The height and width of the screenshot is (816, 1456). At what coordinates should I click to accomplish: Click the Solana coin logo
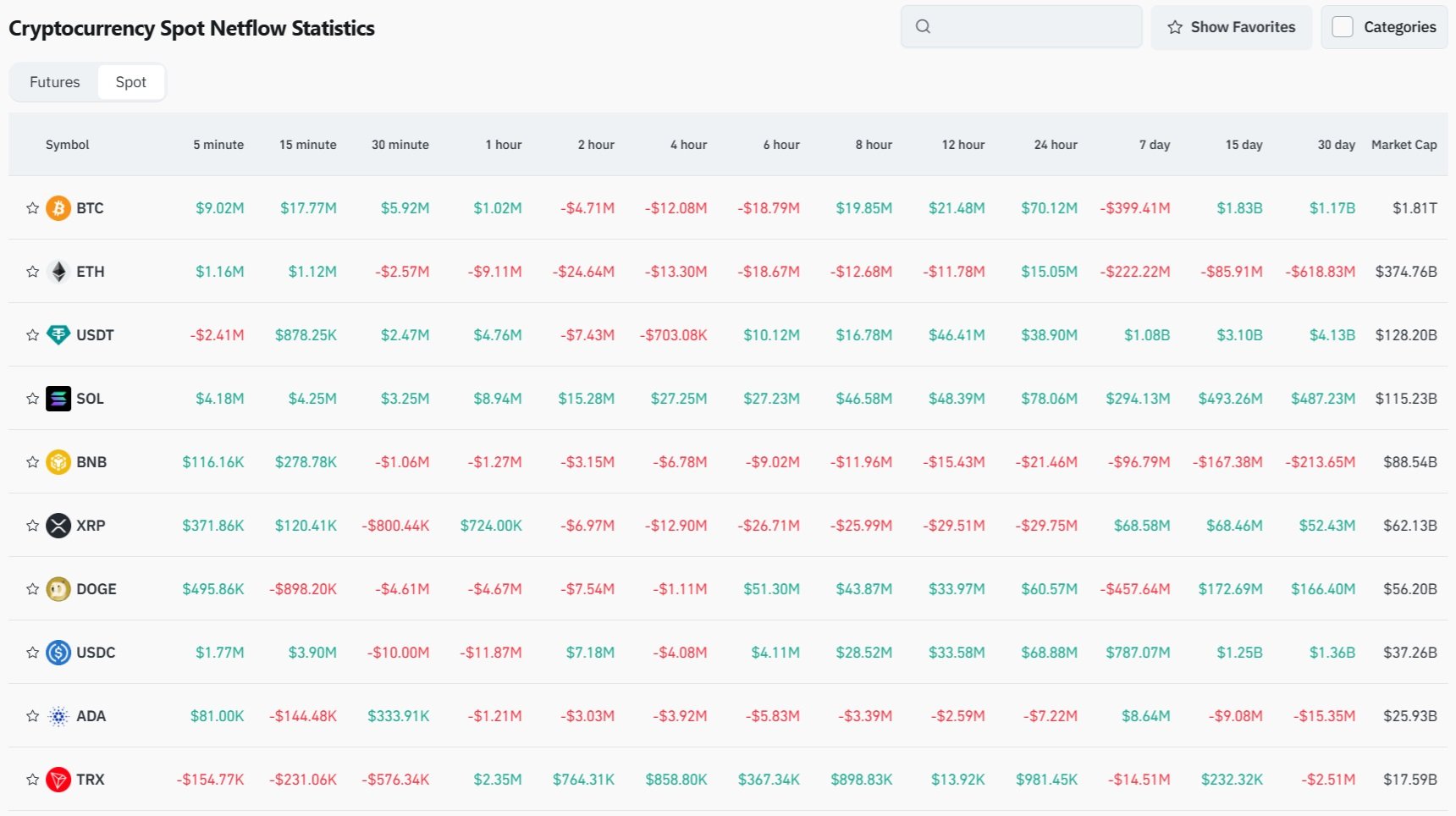coord(58,399)
